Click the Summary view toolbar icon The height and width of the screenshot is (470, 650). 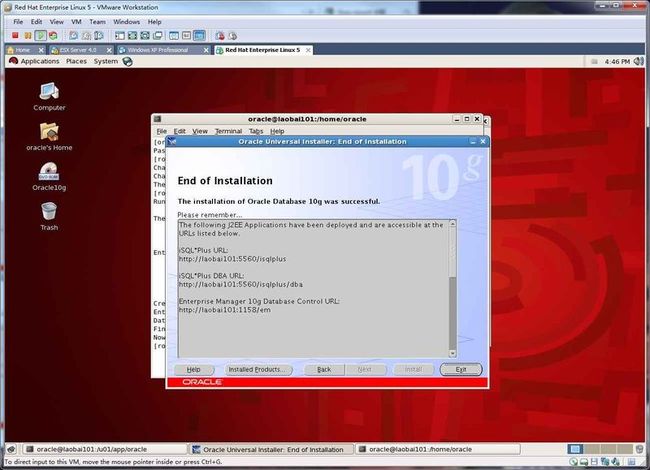(174, 36)
